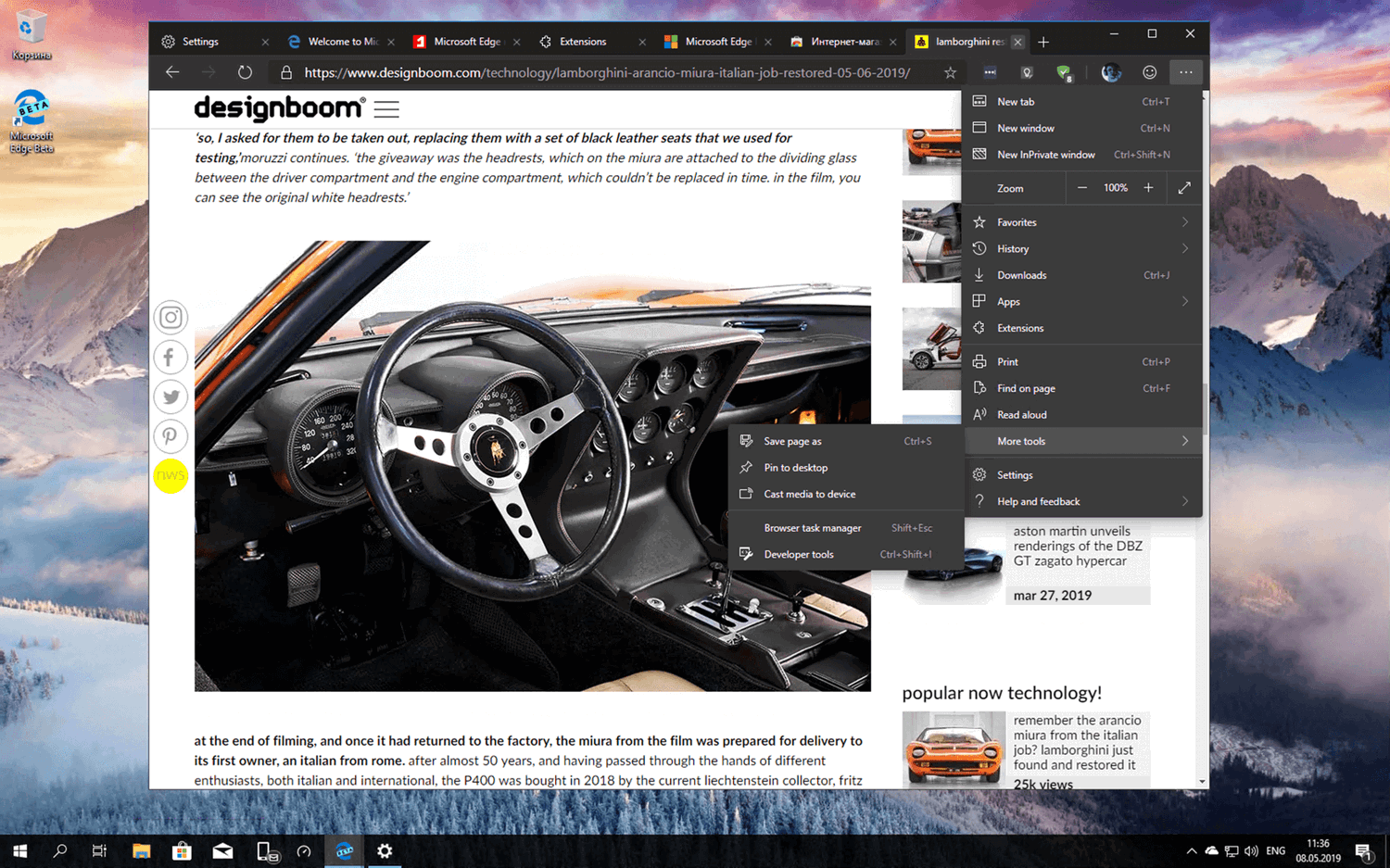The width and height of the screenshot is (1390, 868).
Task: Pin article with Pinterest icon
Action: click(x=171, y=436)
